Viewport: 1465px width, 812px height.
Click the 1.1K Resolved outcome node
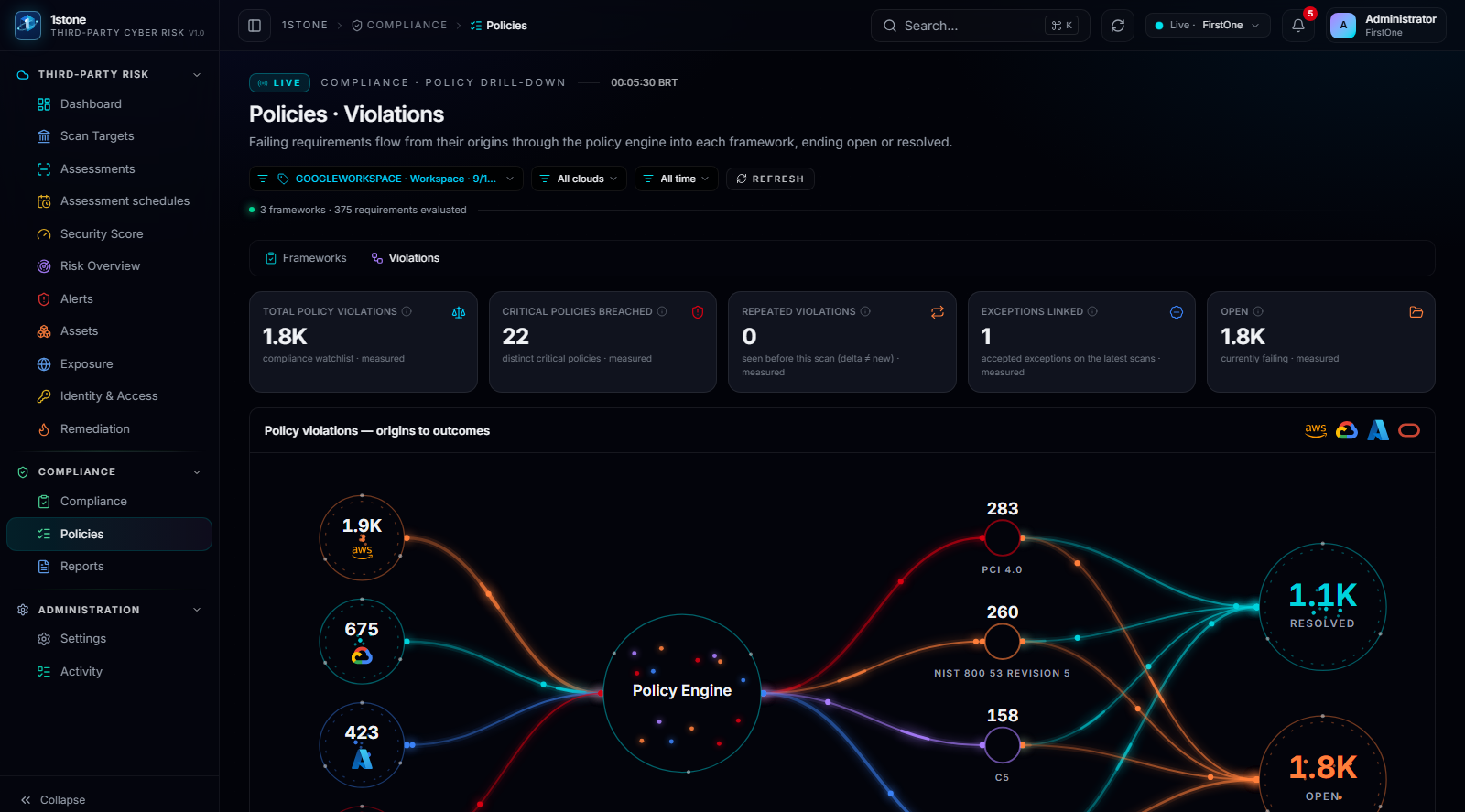pyautogui.click(x=1323, y=607)
